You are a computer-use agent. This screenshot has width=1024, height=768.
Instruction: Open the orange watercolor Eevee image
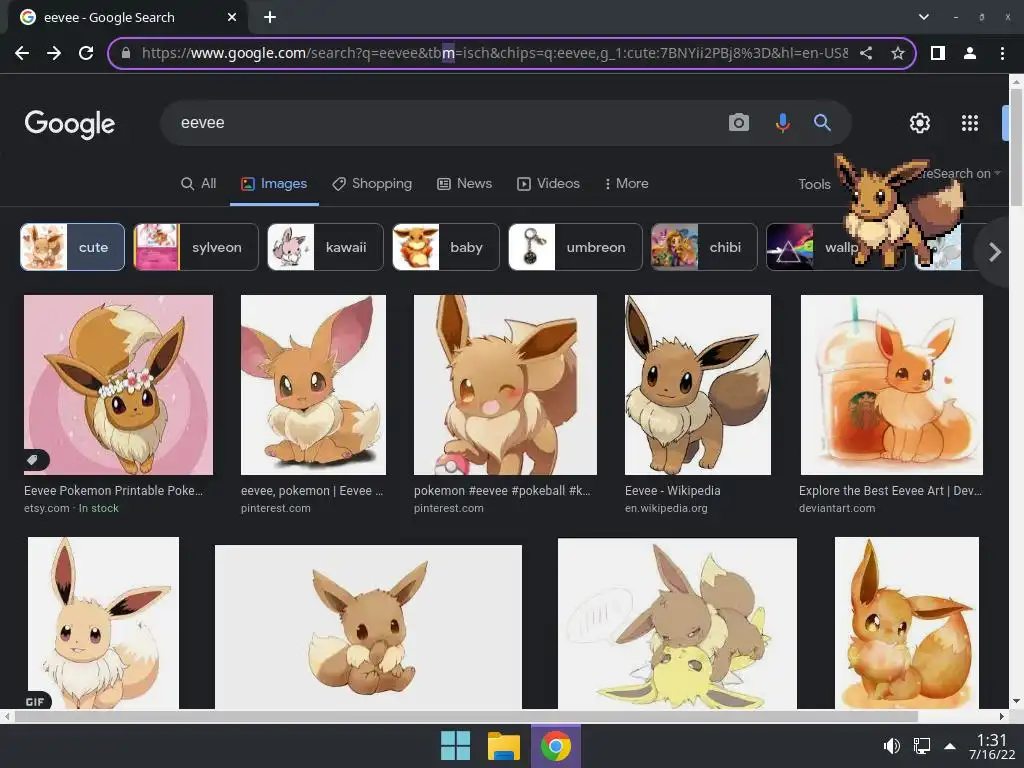906,623
